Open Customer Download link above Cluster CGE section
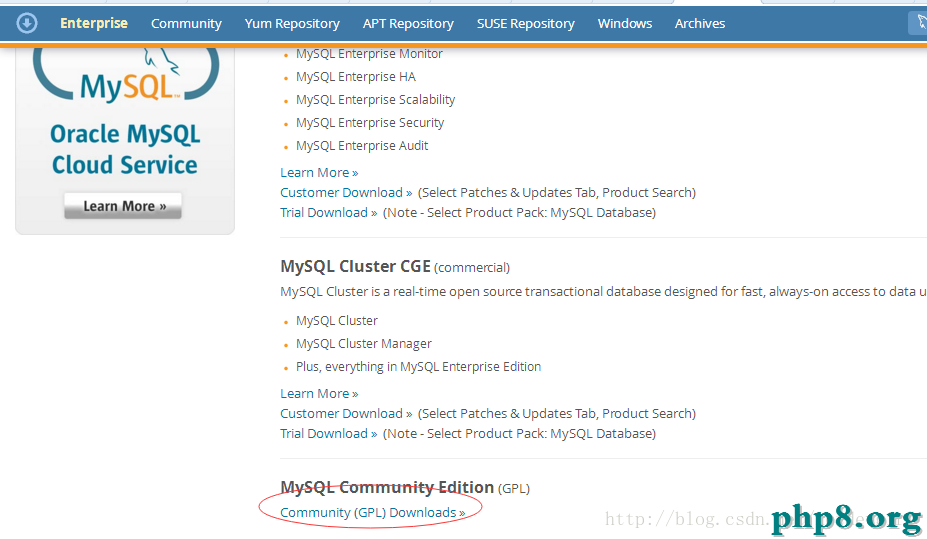Viewport: 927px width, 539px height. [x=346, y=193]
